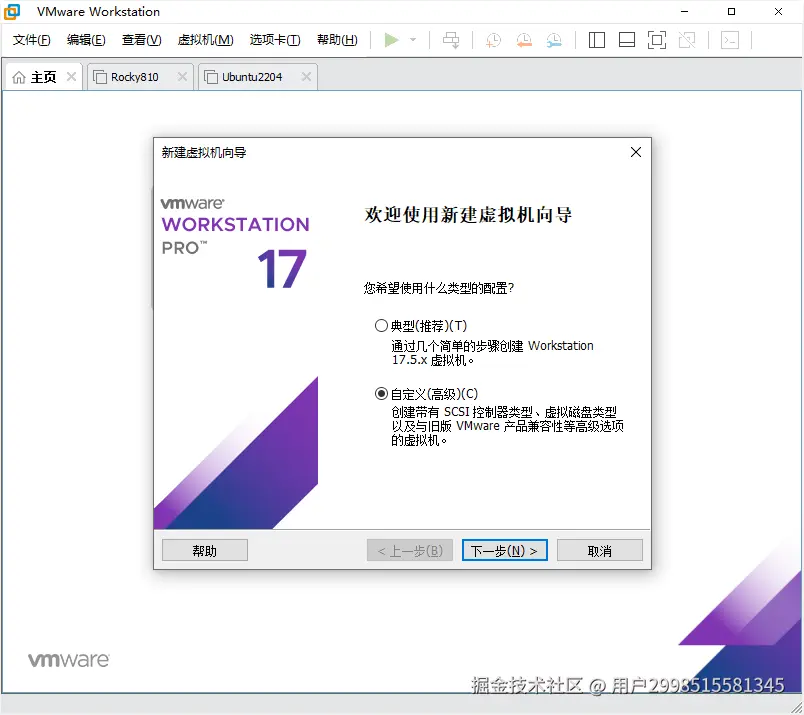This screenshot has width=804, height=715.
Task: Open the 帮助(H) menu
Action: 337,40
